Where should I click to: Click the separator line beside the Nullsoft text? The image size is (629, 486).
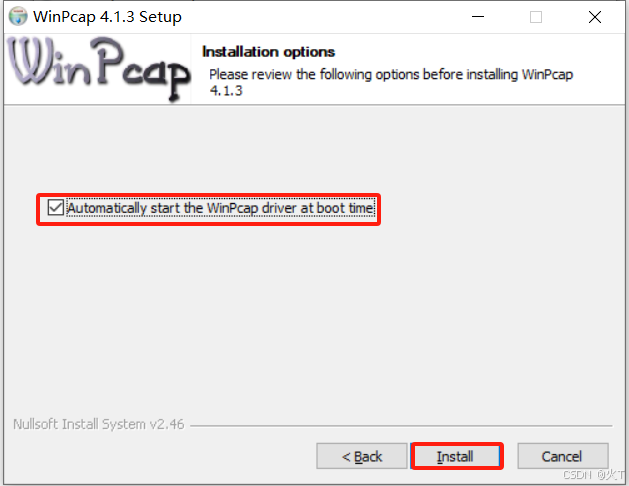click(x=401, y=425)
